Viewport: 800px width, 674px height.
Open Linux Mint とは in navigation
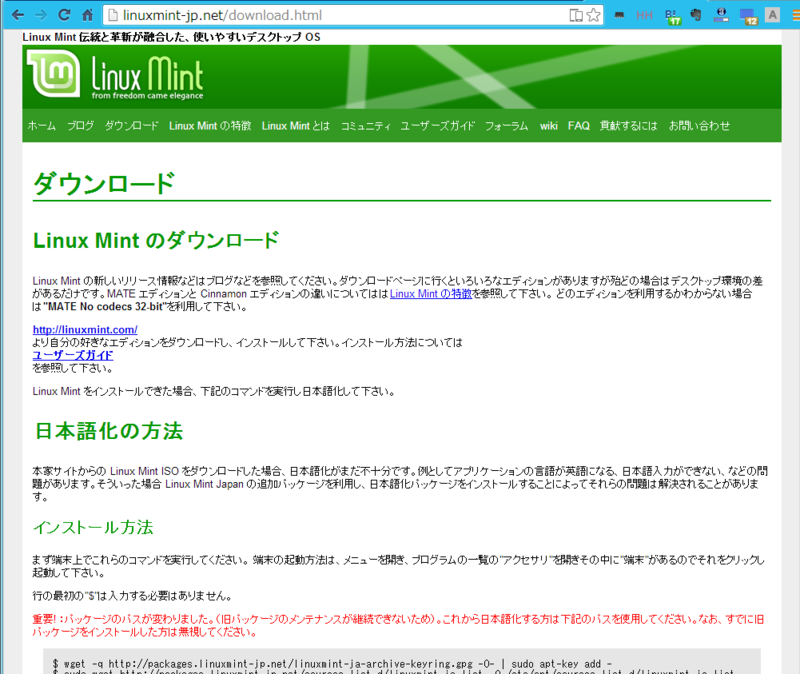pyautogui.click(x=296, y=126)
